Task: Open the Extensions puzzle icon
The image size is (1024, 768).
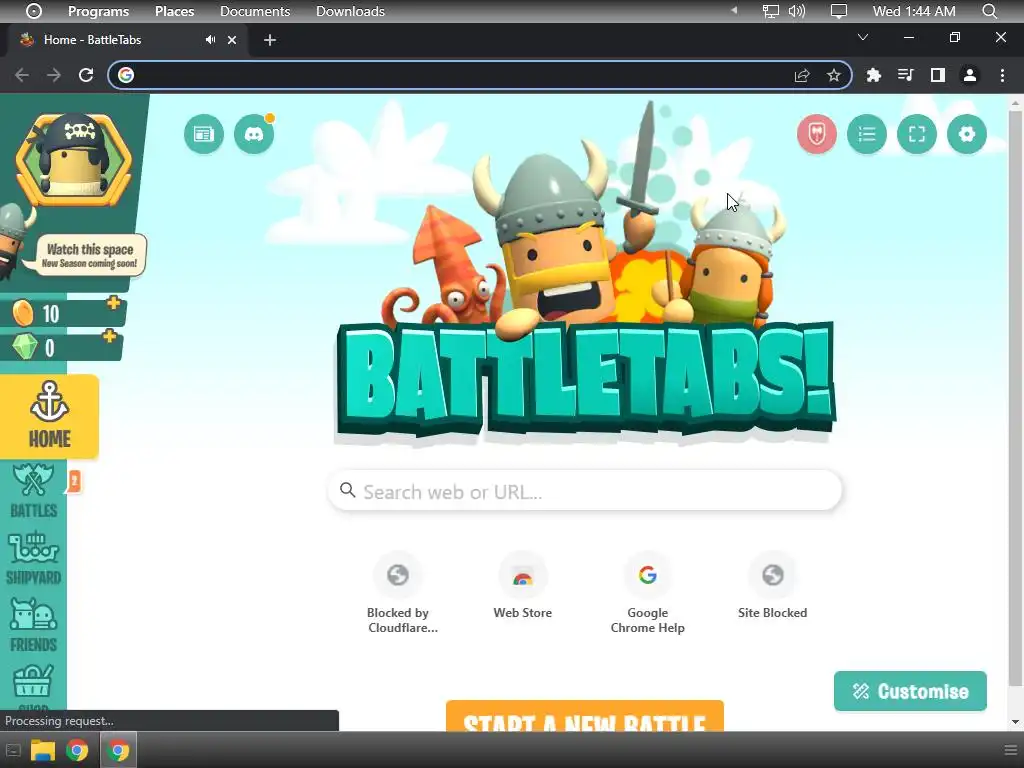Action: click(873, 75)
